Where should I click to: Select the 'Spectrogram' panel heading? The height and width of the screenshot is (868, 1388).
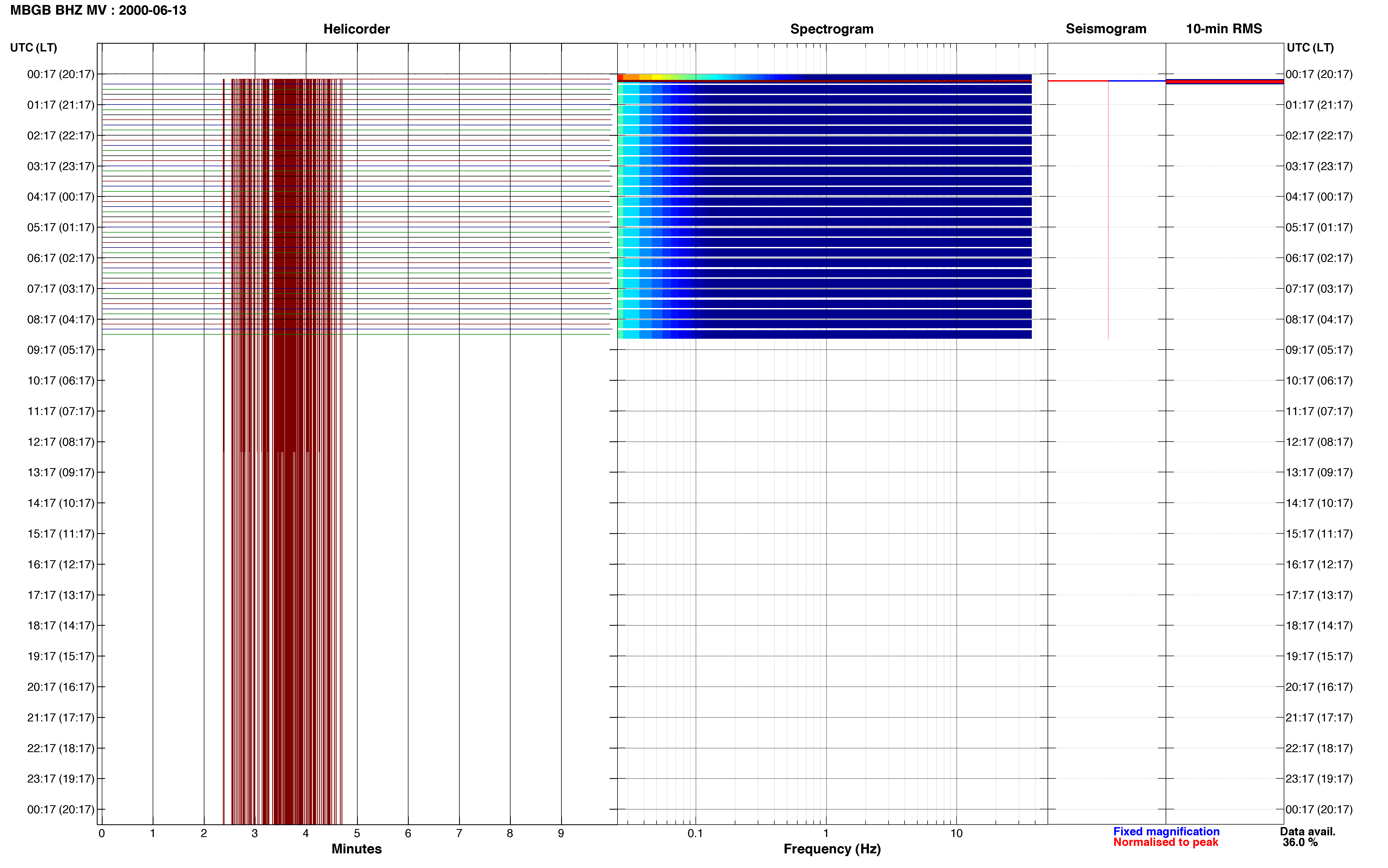pyautogui.click(x=832, y=29)
